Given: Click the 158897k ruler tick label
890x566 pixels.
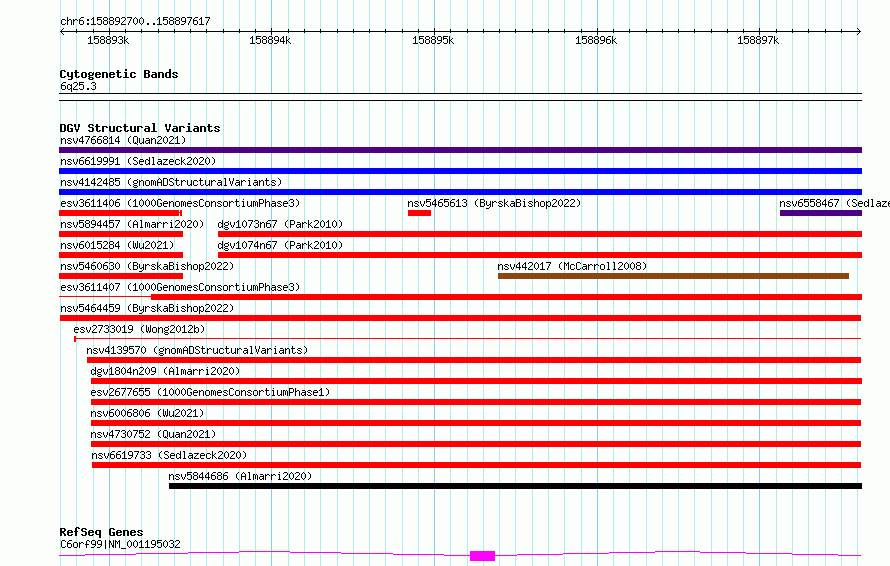Looking at the screenshot, I should click(758, 40).
